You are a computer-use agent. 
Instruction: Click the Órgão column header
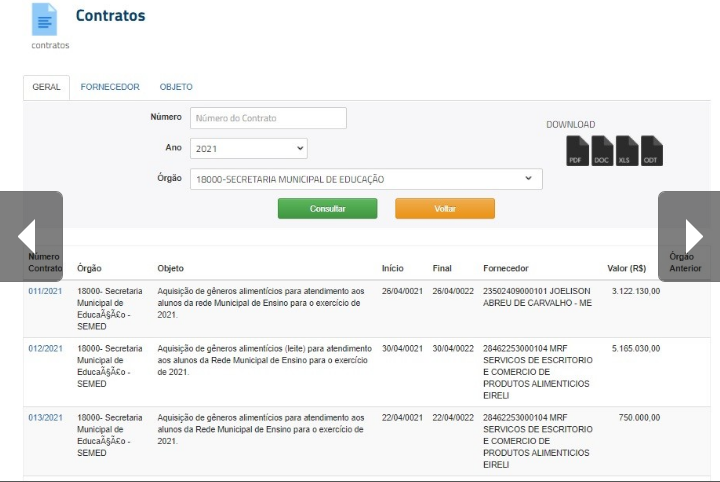tap(89, 269)
